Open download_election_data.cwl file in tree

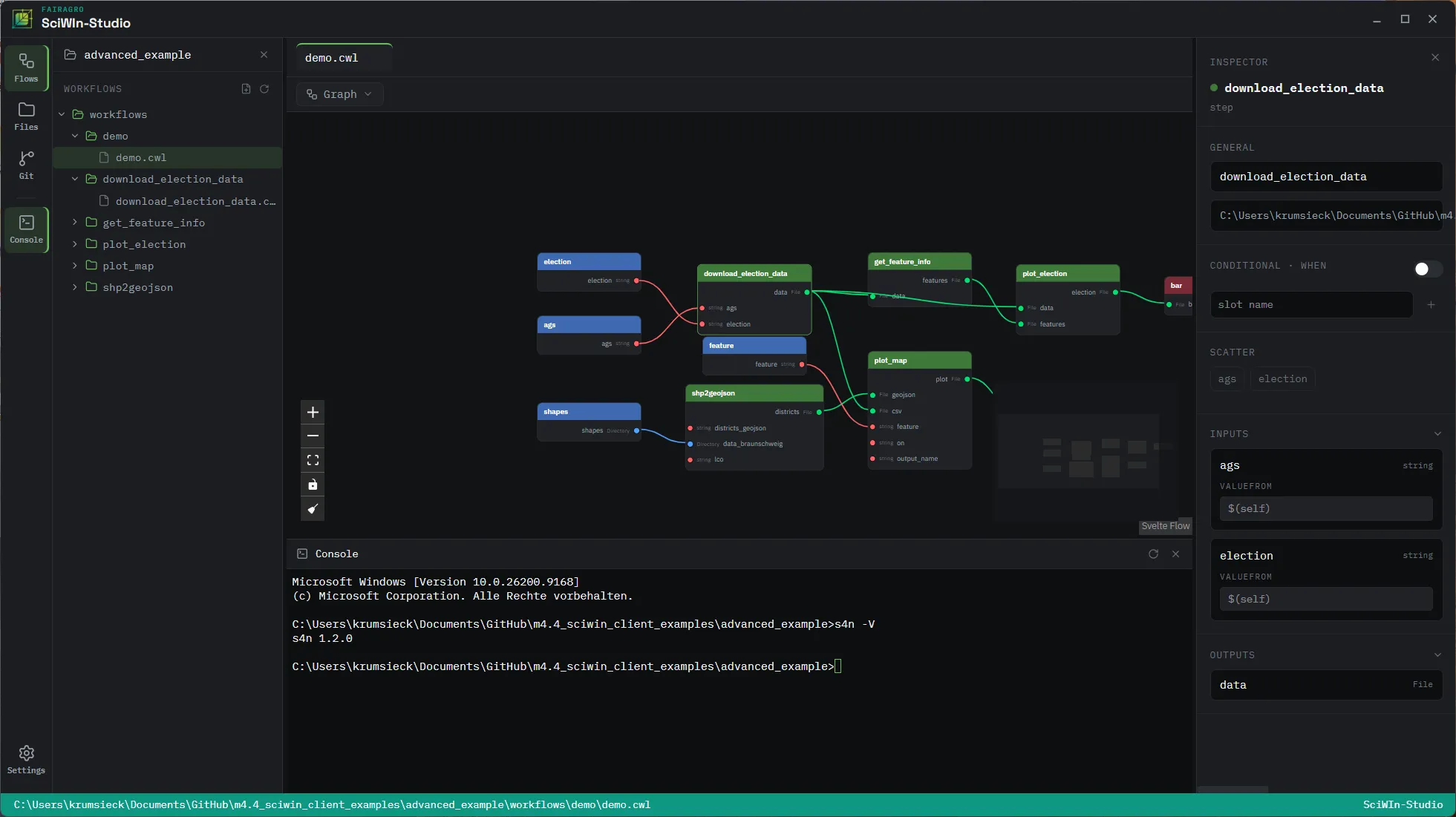tap(168, 201)
